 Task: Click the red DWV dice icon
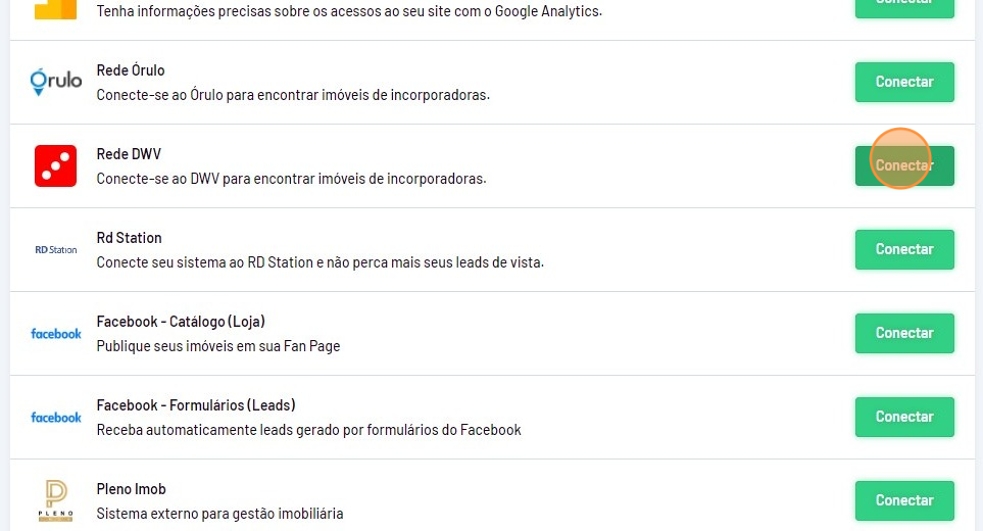(56, 166)
